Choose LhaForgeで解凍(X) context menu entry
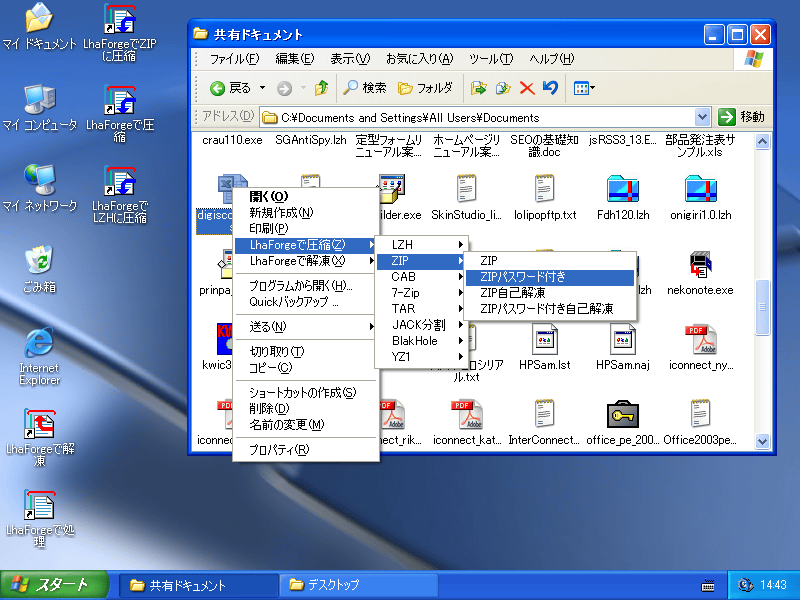The image size is (800, 600). pyautogui.click(x=305, y=261)
